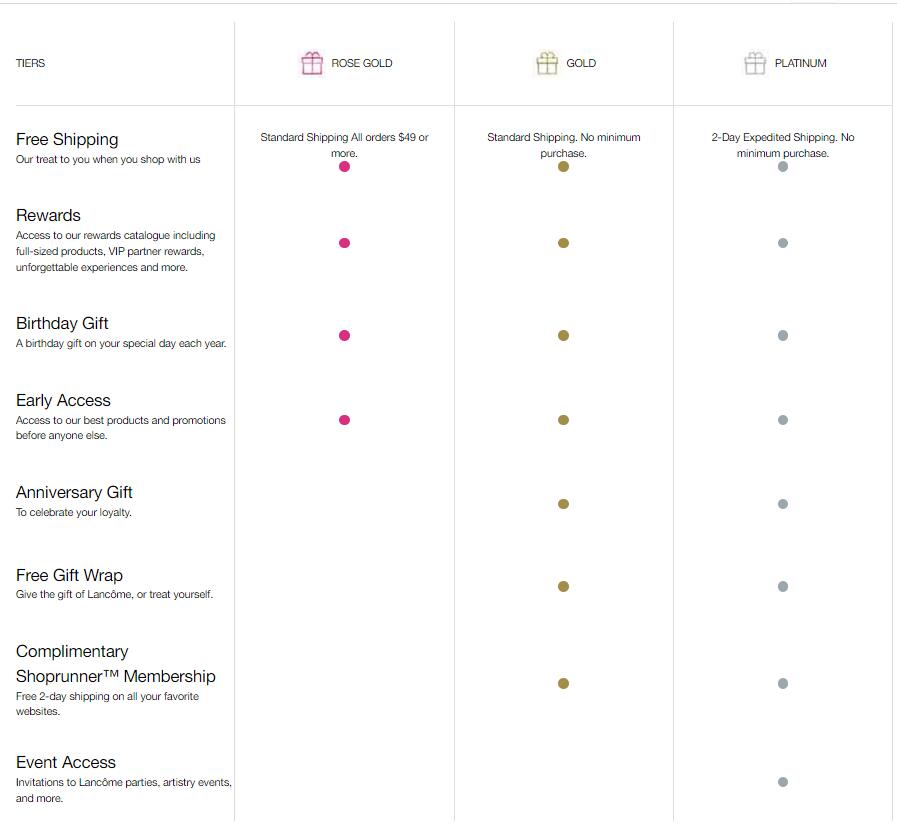Viewport: 897px width, 825px height.
Task: Click the Rewards benefit heading
Action: coord(48,215)
